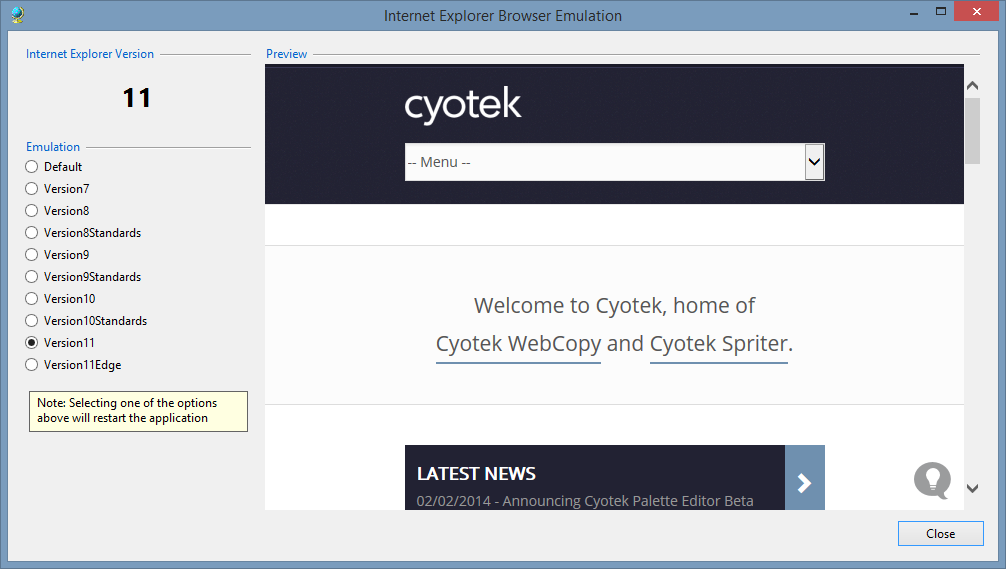
Task: Click the globe application icon in title bar
Action: tap(17, 15)
